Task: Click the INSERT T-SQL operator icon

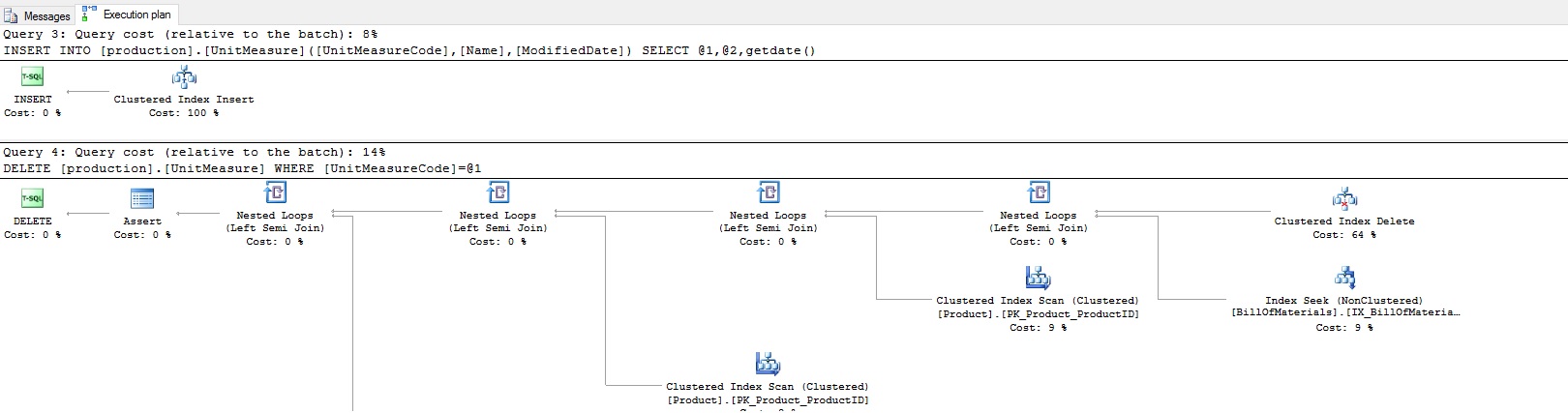Action: pyautogui.click(x=32, y=77)
